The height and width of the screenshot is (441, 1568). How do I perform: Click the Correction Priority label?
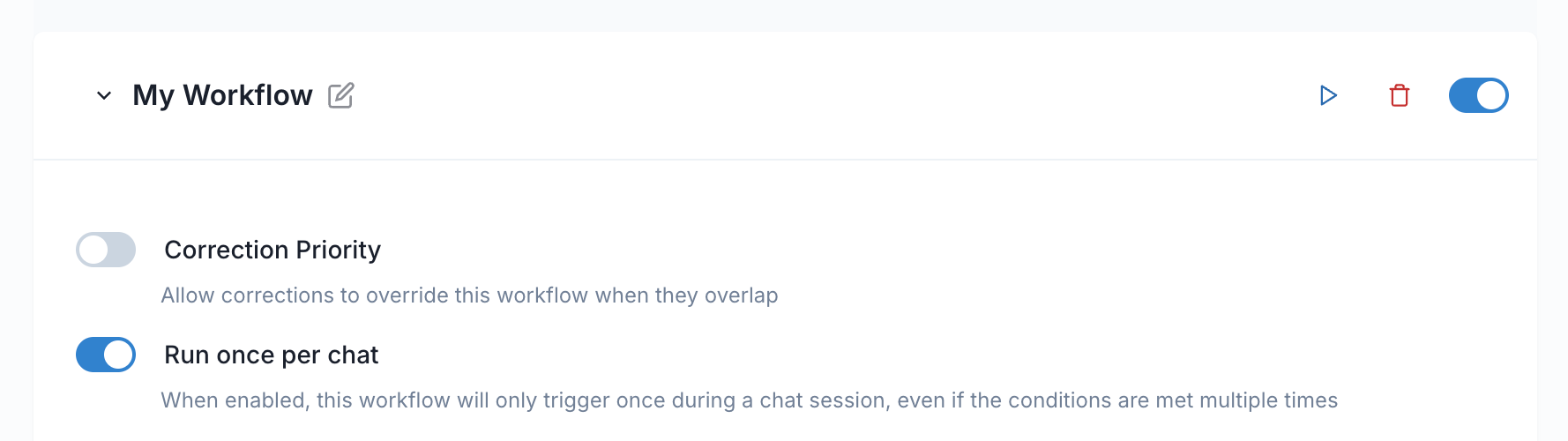coord(273,250)
